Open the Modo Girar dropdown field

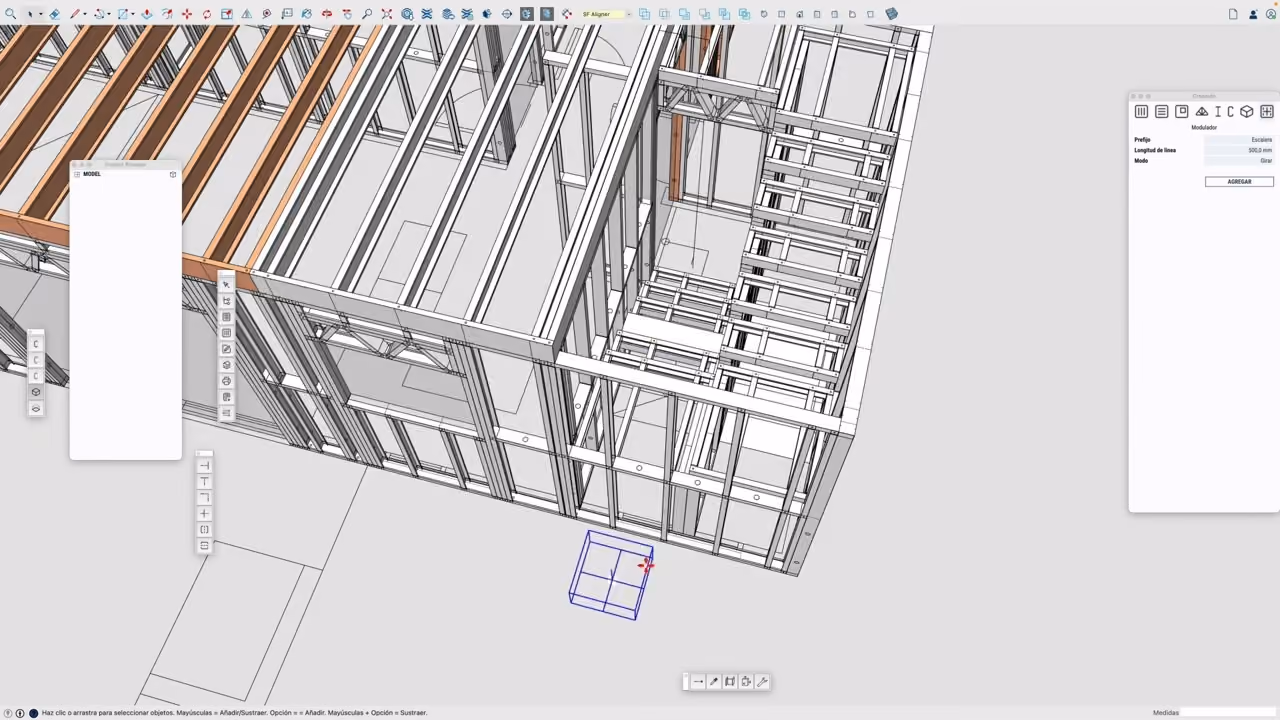(1239, 161)
